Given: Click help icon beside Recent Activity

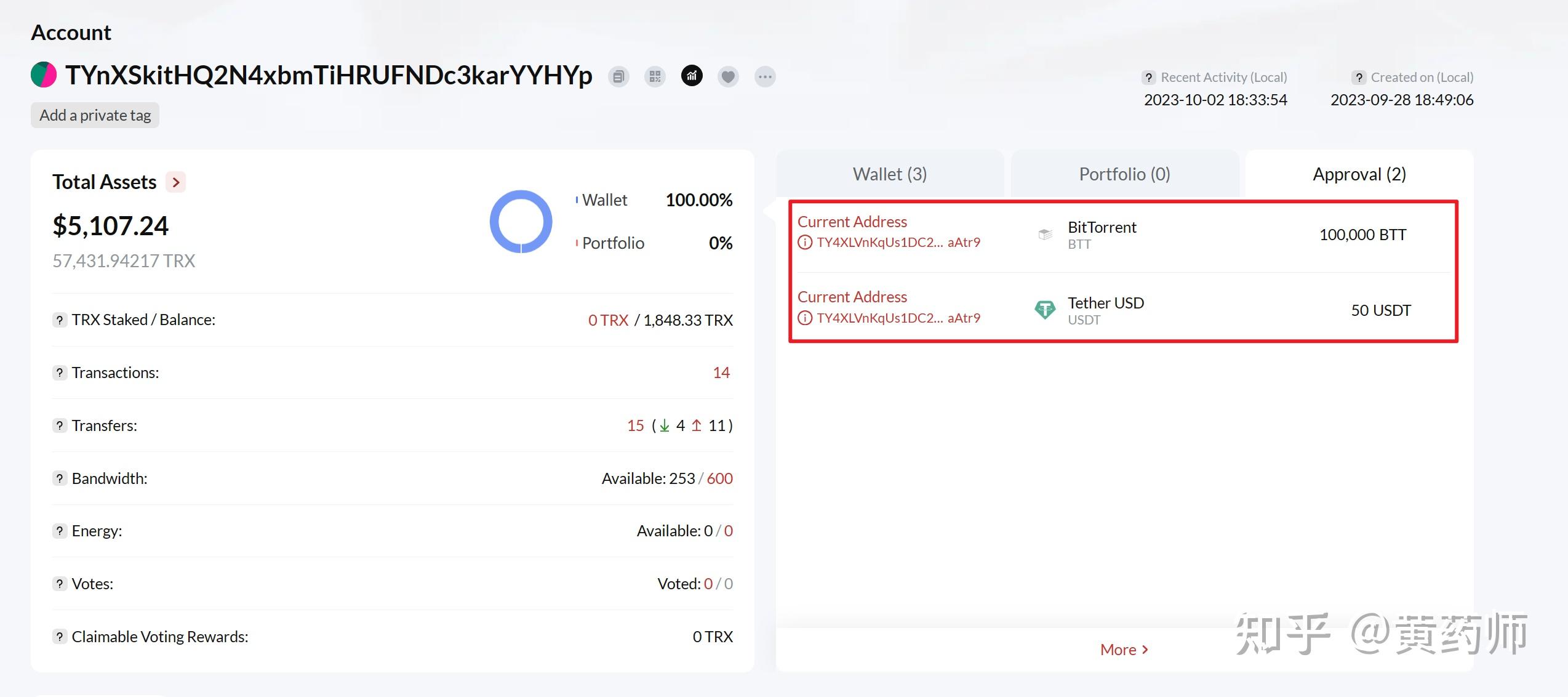Looking at the screenshot, I should [x=1148, y=78].
